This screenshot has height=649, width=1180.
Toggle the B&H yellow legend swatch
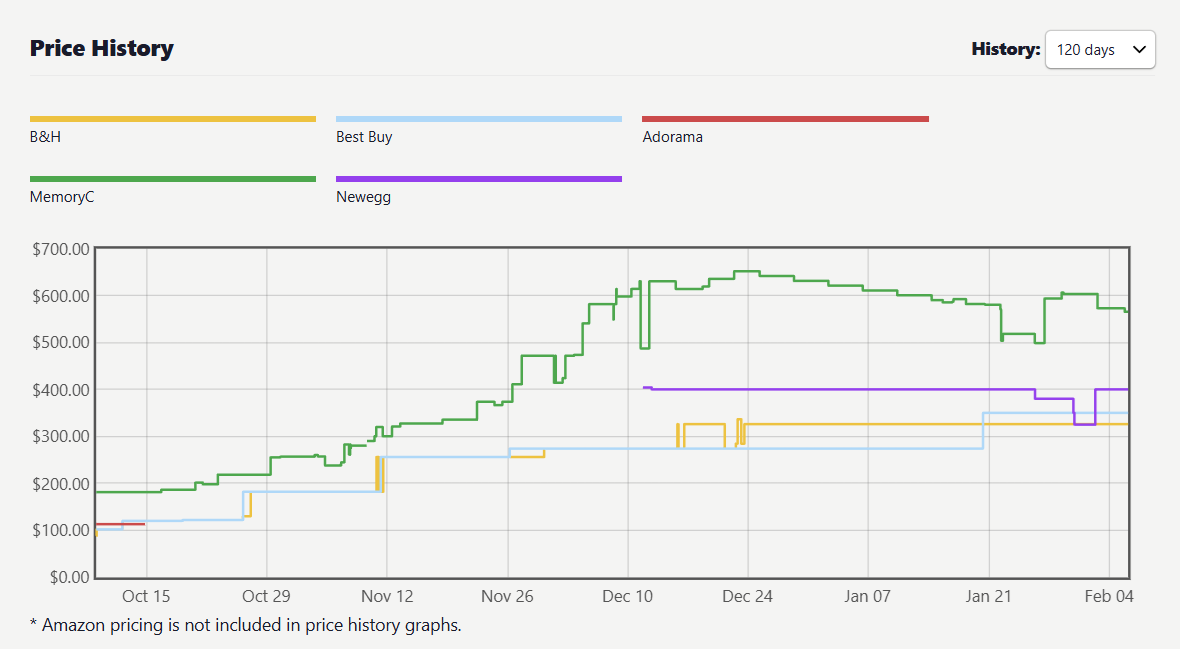click(x=173, y=119)
